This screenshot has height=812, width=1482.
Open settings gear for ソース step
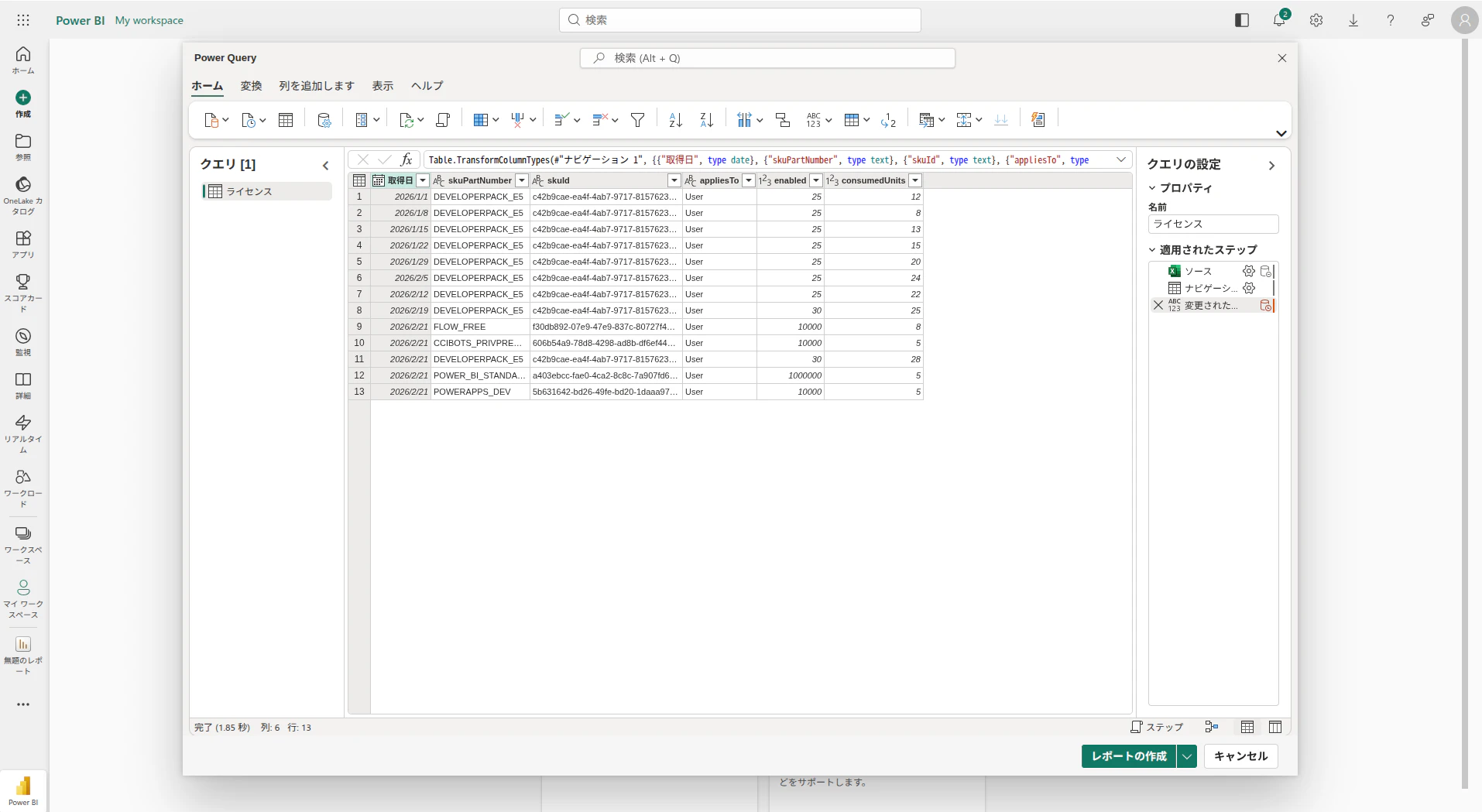1249,271
